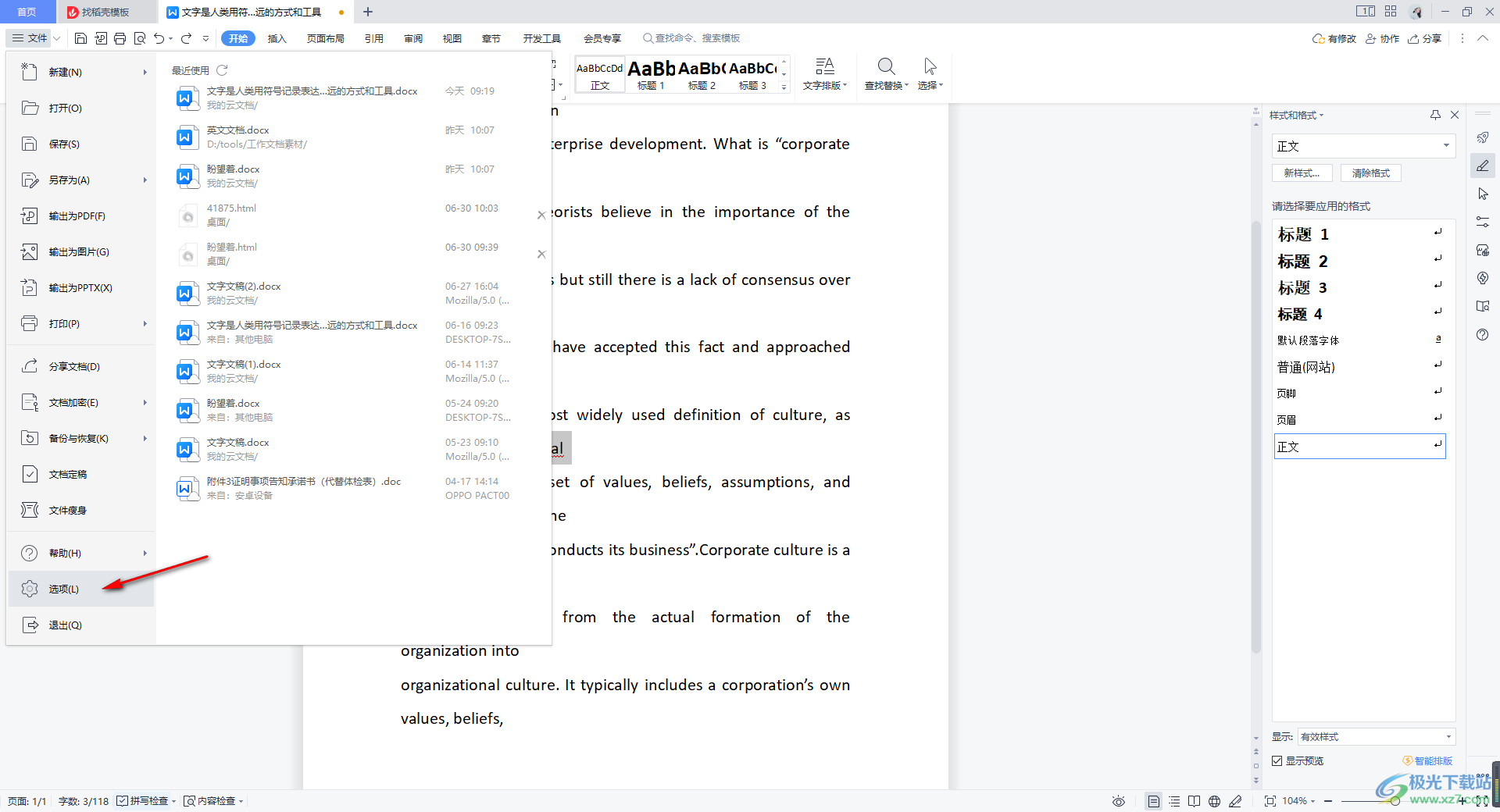Click the fit page icon in status bar
Image resolution: width=1500 pixels, height=812 pixels.
tap(1270, 801)
